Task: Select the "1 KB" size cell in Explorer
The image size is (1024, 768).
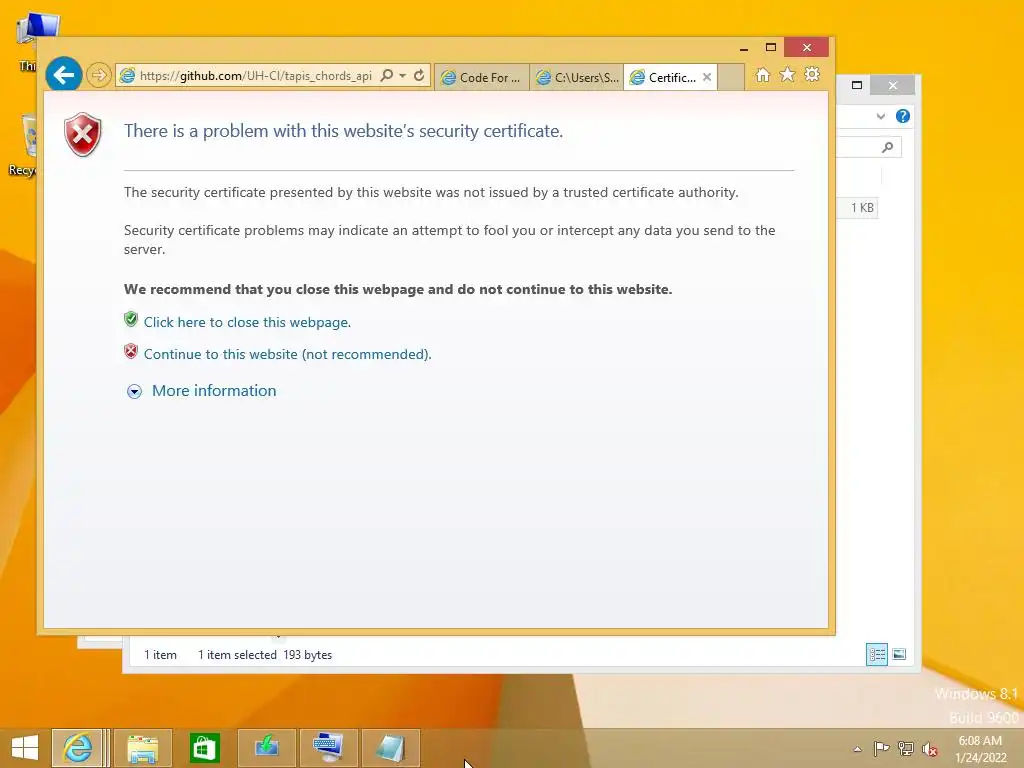Action: click(x=861, y=208)
